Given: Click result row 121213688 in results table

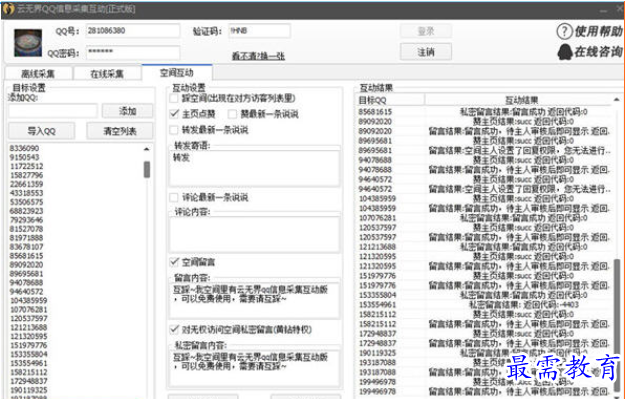Looking at the screenshot, I should [x=484, y=247].
